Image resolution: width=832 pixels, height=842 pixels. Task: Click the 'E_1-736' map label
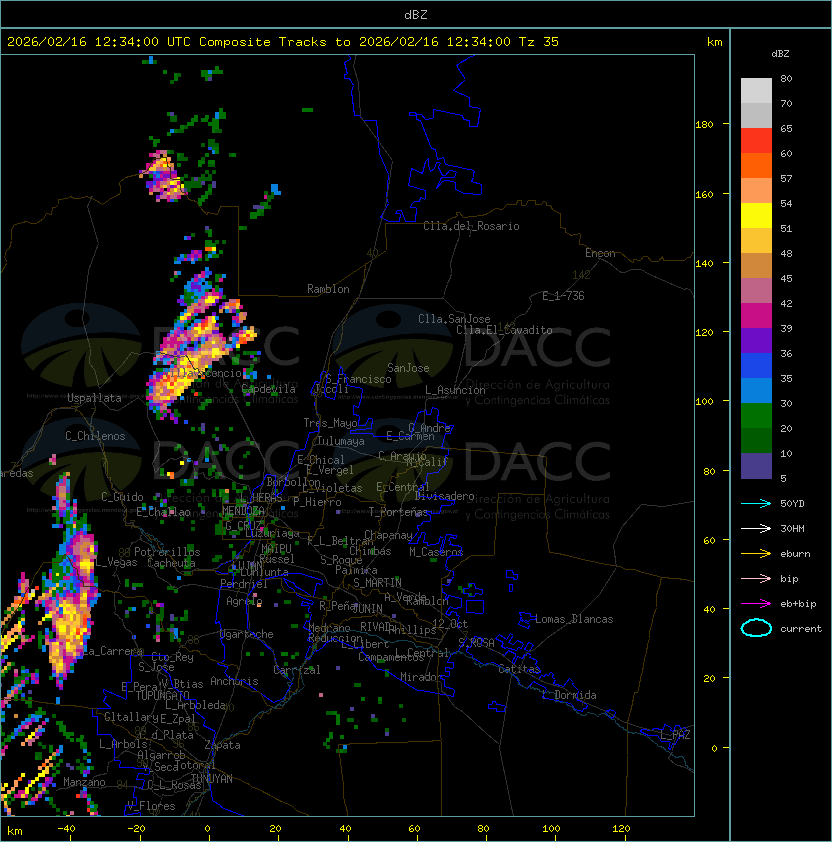[563, 296]
